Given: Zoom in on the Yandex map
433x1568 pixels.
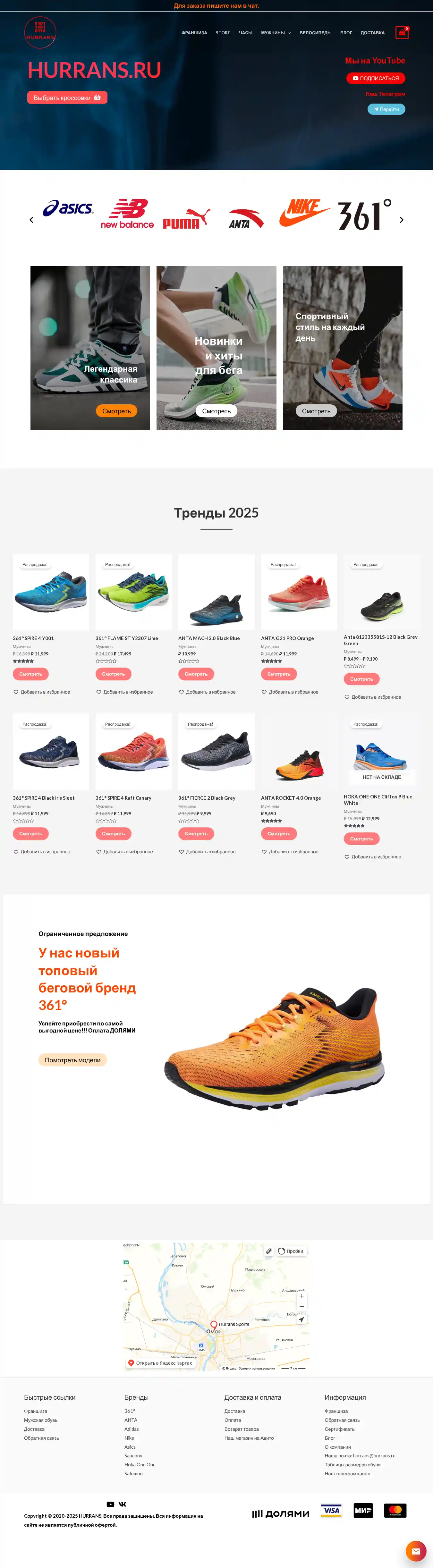Looking at the screenshot, I should point(301,1296).
